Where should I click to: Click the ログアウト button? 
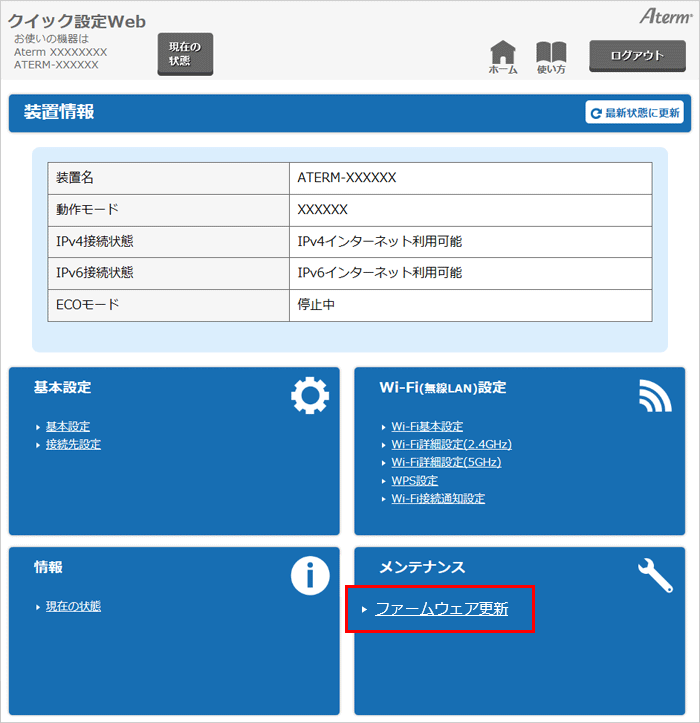pos(637,55)
